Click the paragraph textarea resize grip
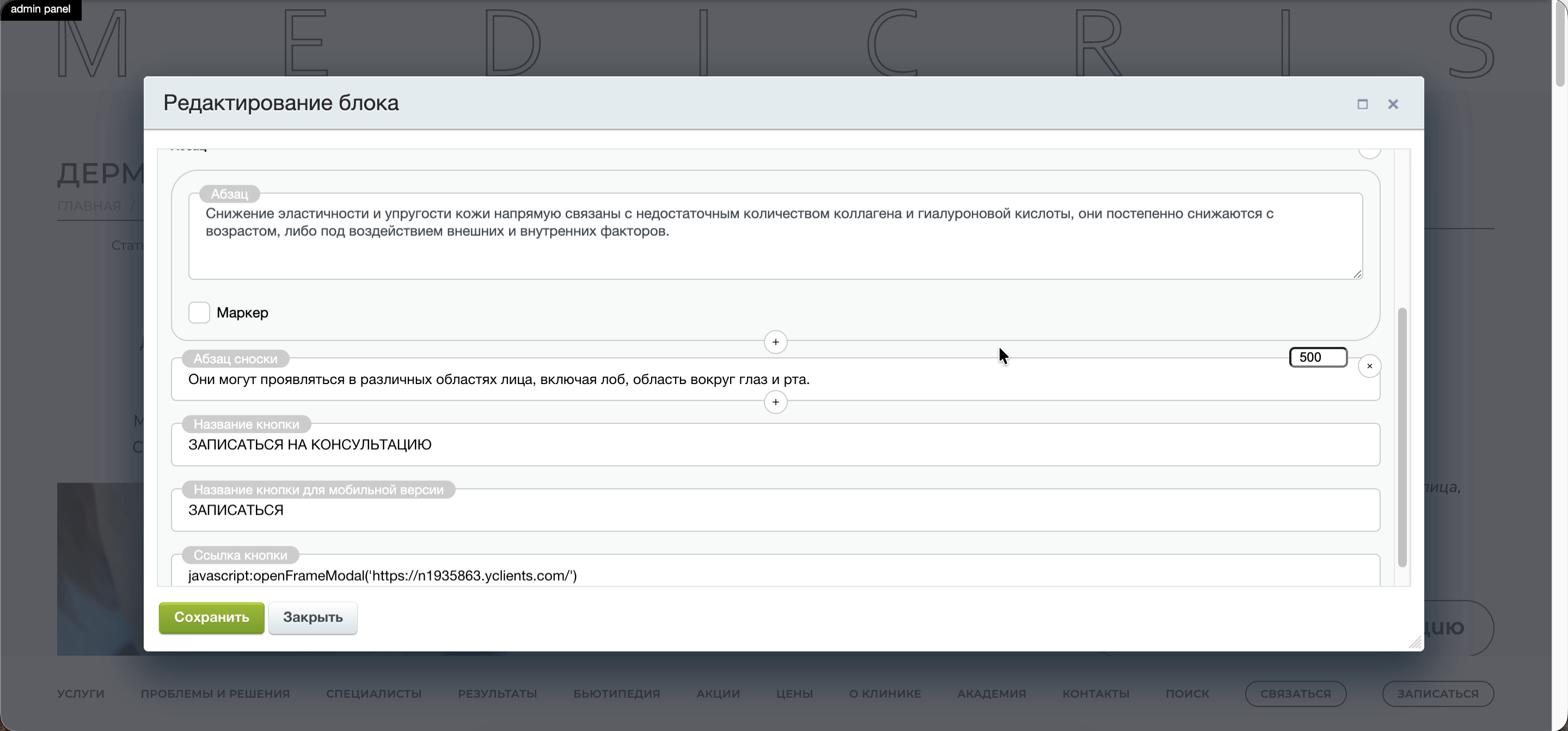 point(1357,275)
